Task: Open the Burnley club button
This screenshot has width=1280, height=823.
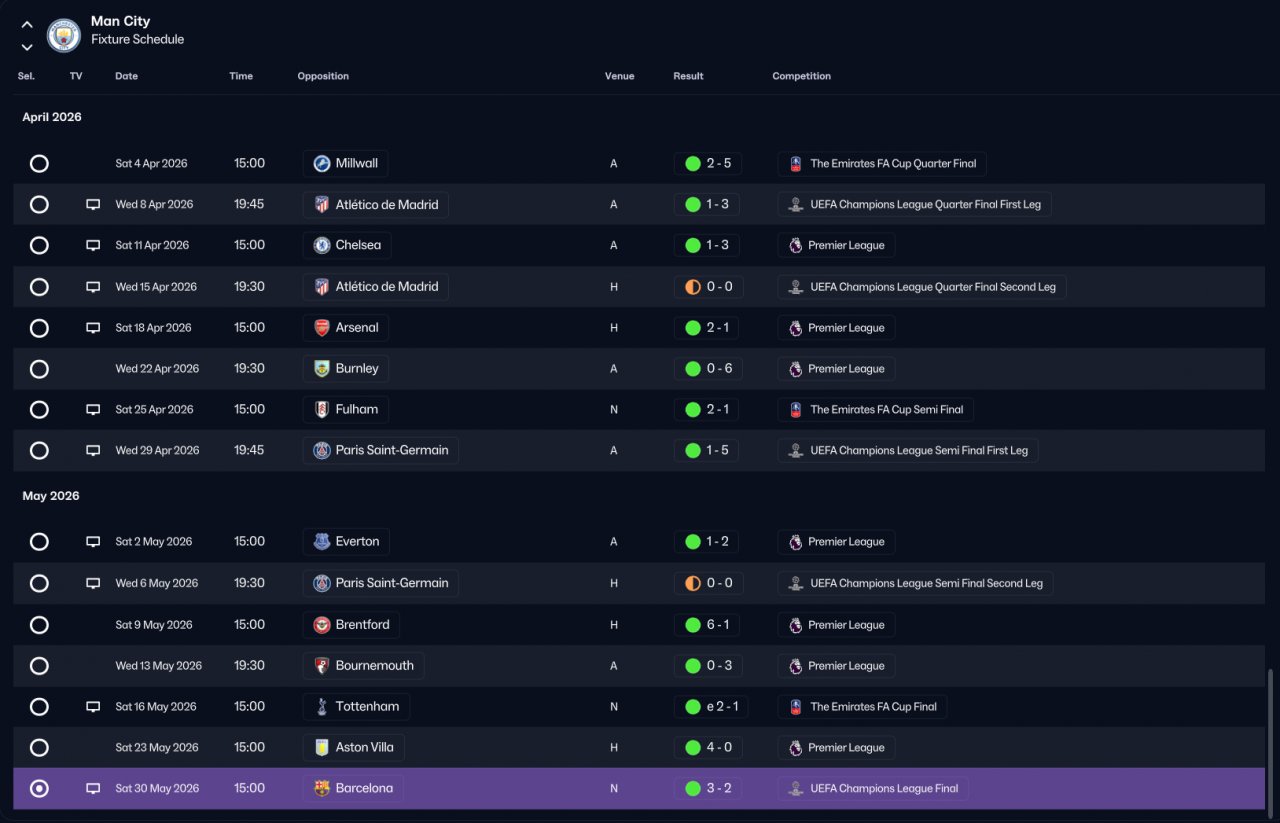Action: point(346,369)
